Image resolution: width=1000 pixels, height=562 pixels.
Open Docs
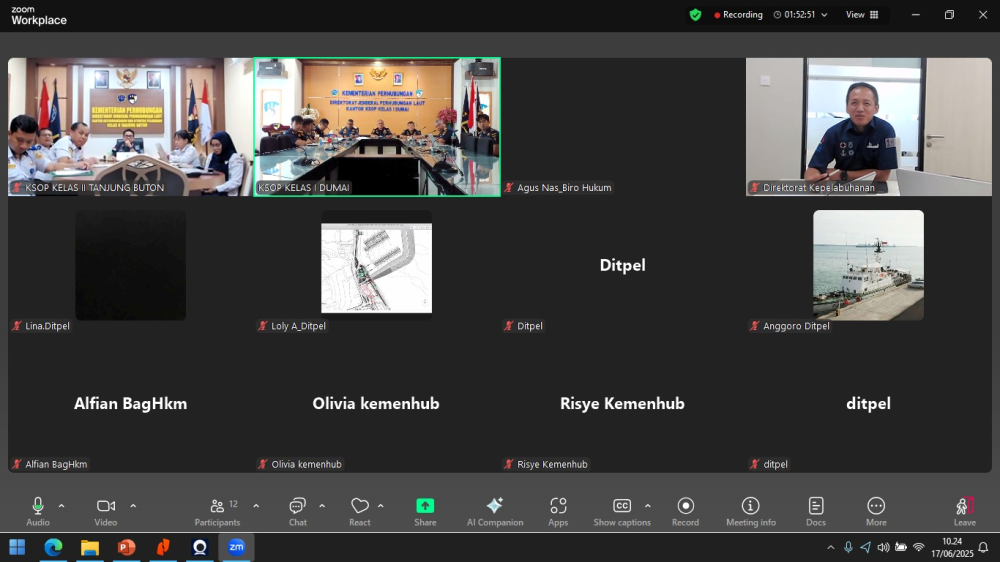coord(816,512)
